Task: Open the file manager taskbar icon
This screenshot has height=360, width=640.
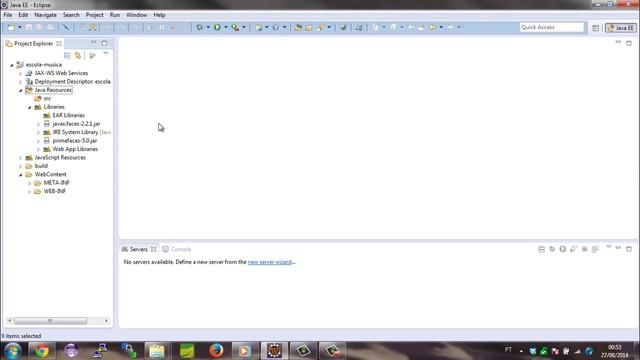Action: pyautogui.click(x=157, y=351)
